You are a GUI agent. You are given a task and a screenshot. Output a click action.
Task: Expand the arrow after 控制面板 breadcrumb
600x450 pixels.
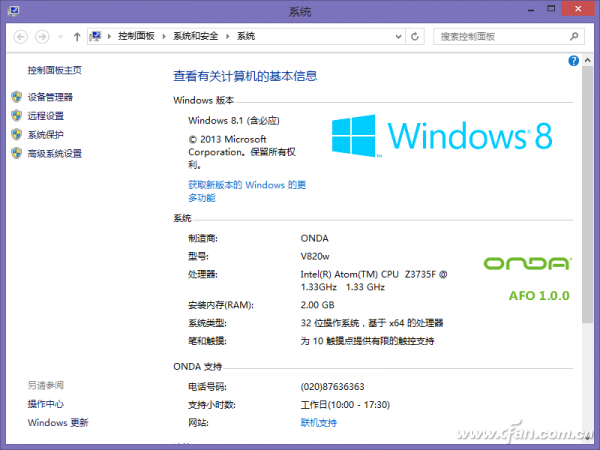tap(164, 37)
